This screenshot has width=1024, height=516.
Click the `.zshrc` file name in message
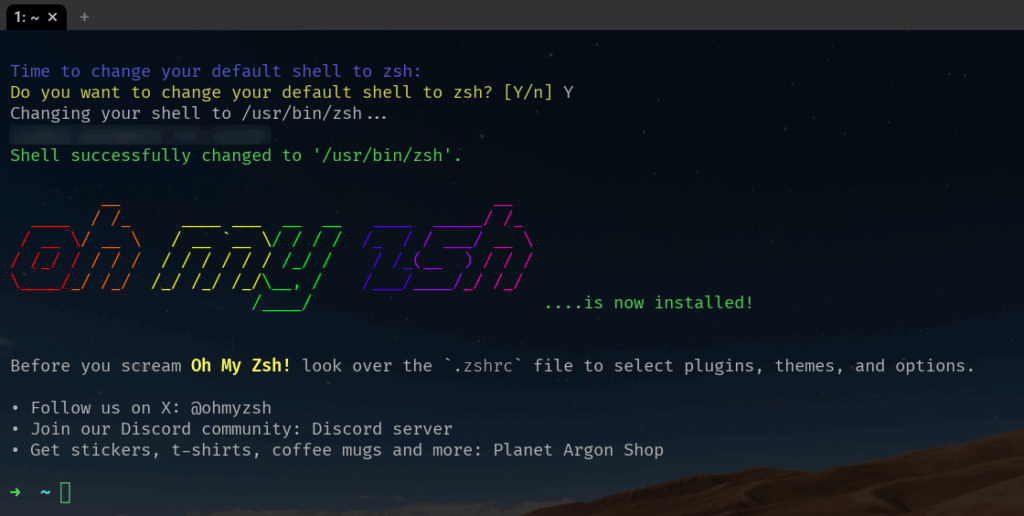pyautogui.click(x=483, y=366)
